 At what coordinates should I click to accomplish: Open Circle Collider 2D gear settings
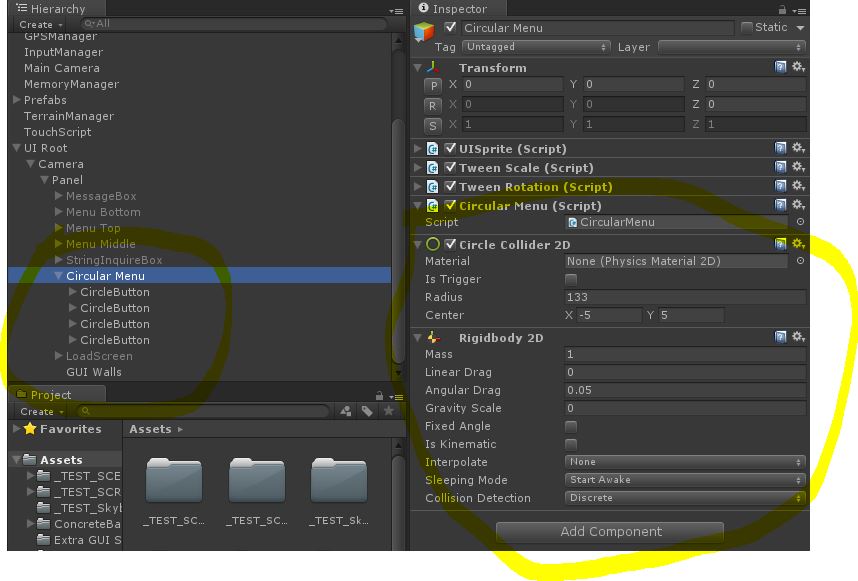coord(798,244)
